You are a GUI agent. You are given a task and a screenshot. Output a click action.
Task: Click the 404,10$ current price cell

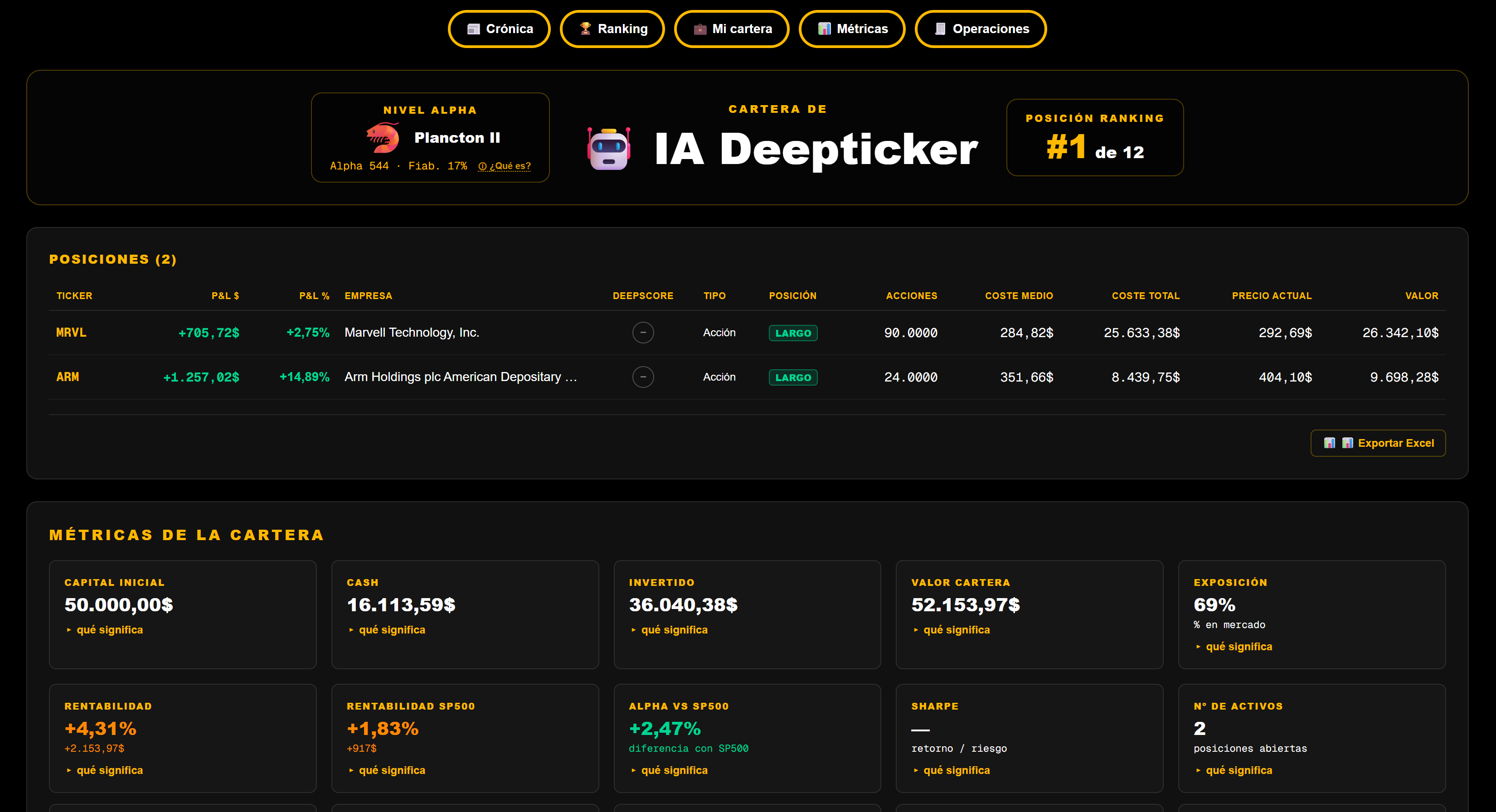1285,378
